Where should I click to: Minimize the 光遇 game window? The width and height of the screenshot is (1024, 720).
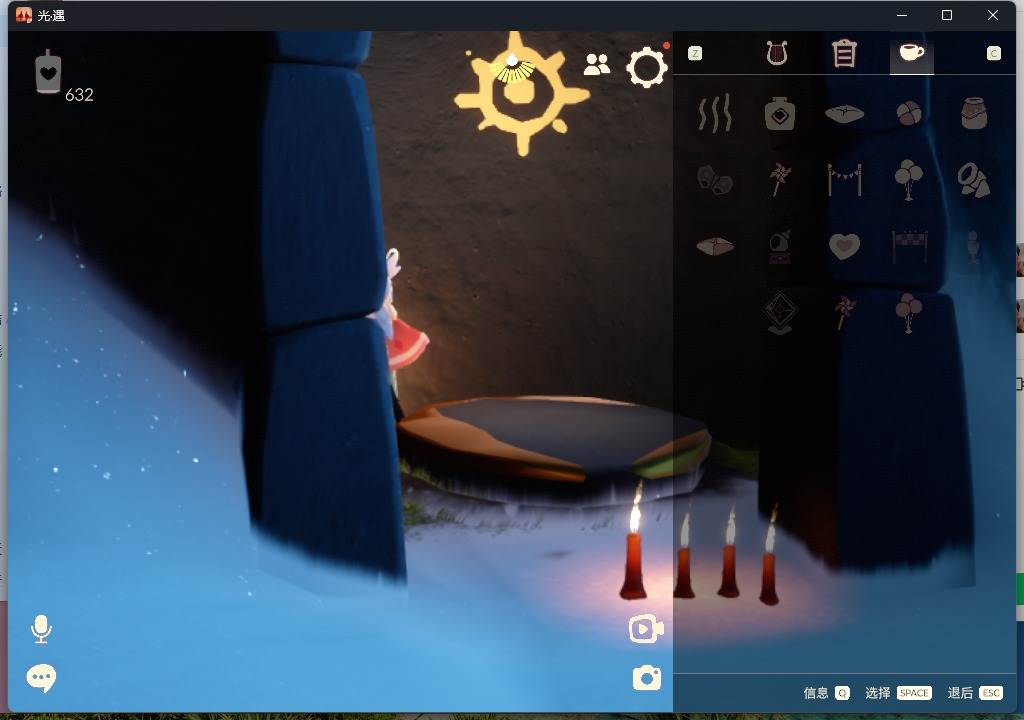[x=902, y=15]
